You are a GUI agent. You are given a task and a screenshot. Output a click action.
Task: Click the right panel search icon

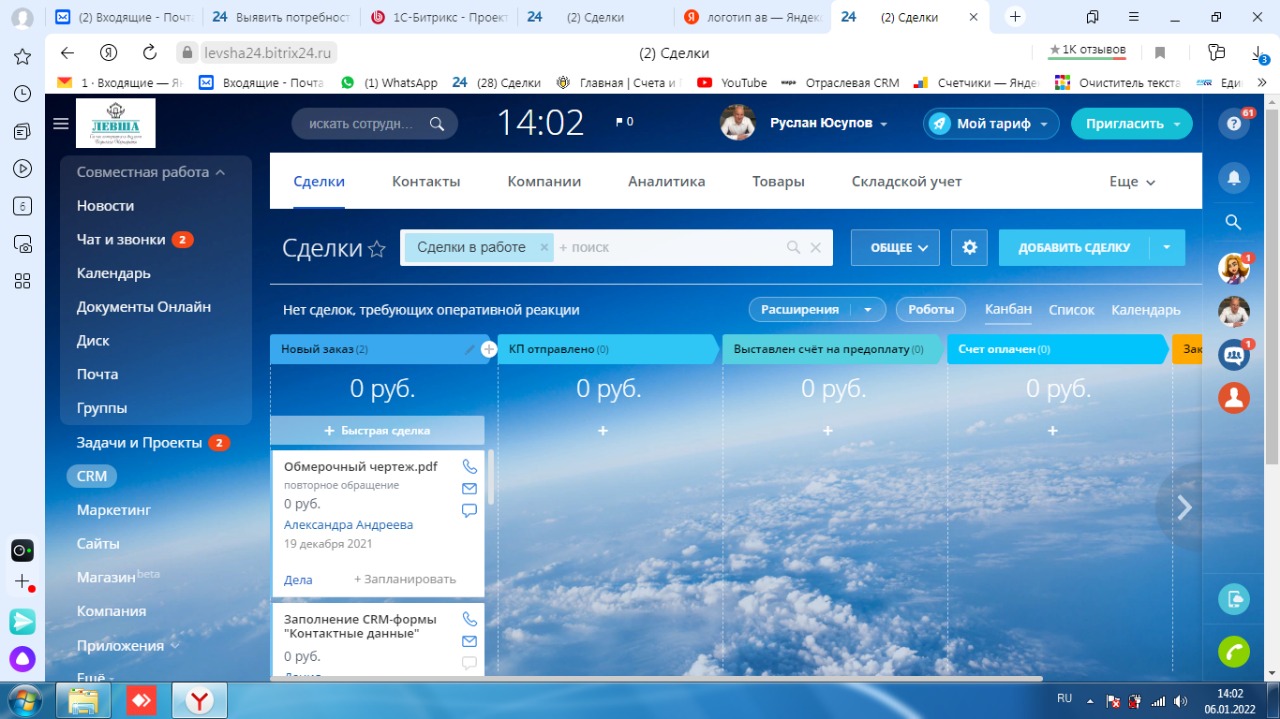pyautogui.click(x=1234, y=222)
